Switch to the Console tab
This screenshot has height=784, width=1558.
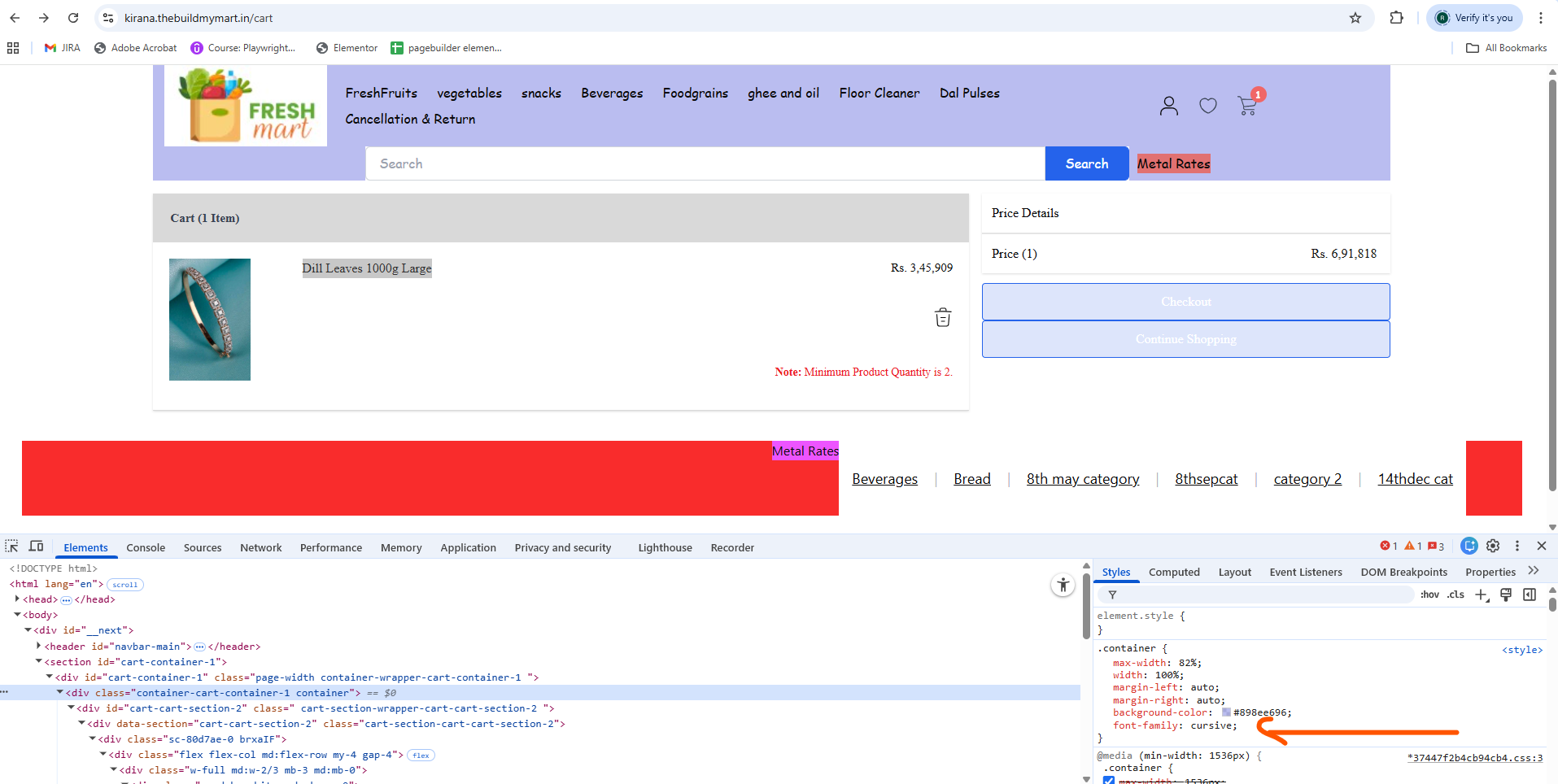pos(146,547)
